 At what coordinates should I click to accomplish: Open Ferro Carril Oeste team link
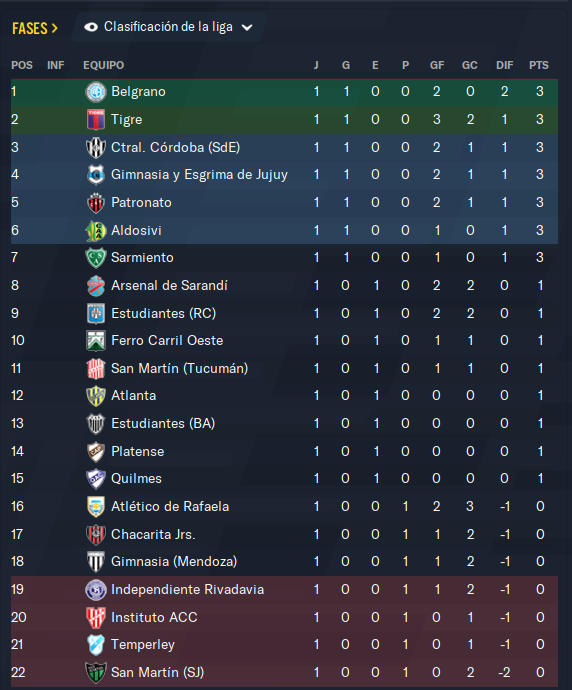167,341
